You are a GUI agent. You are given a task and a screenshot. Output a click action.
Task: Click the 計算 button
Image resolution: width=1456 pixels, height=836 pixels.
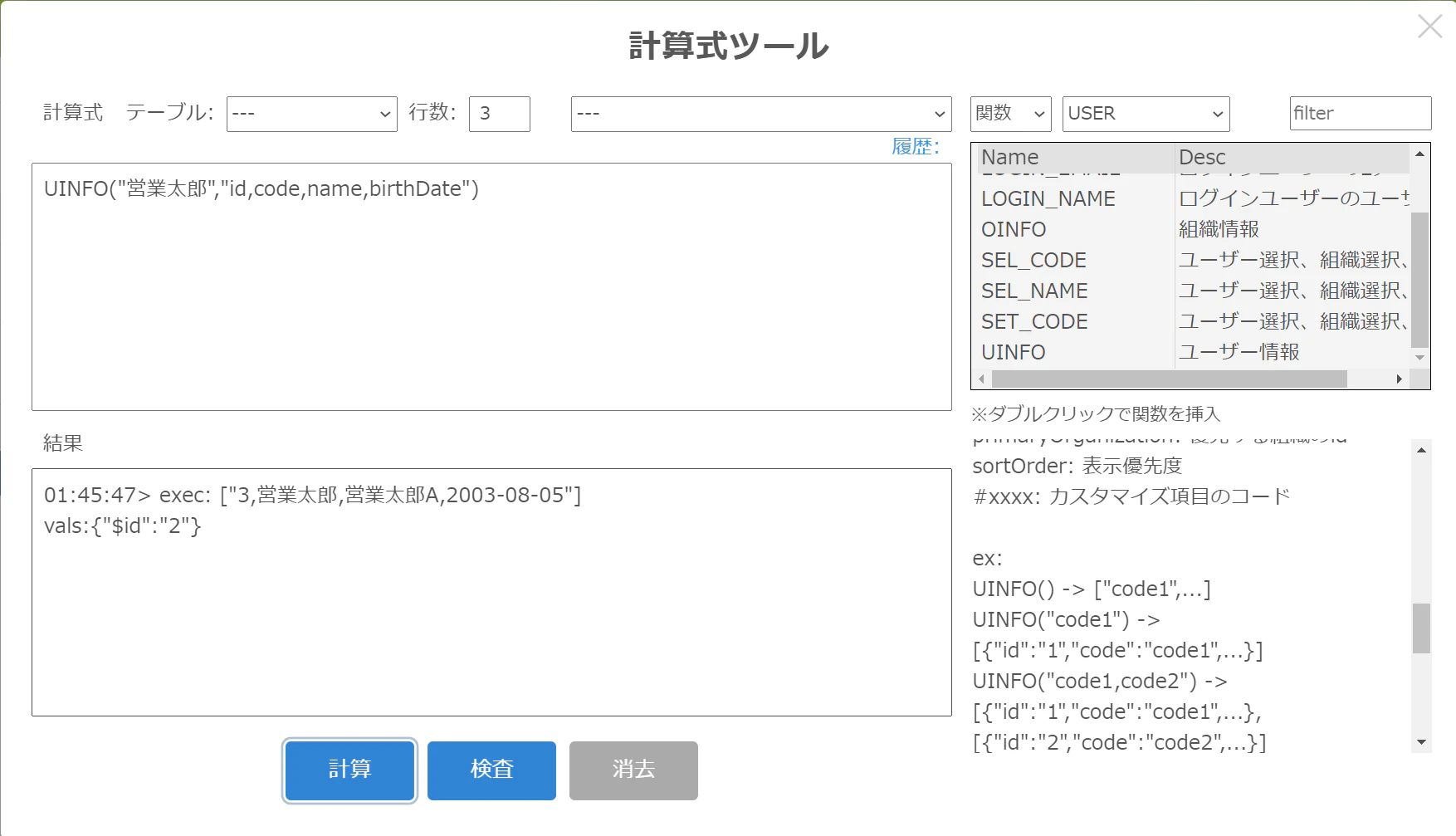[349, 770]
